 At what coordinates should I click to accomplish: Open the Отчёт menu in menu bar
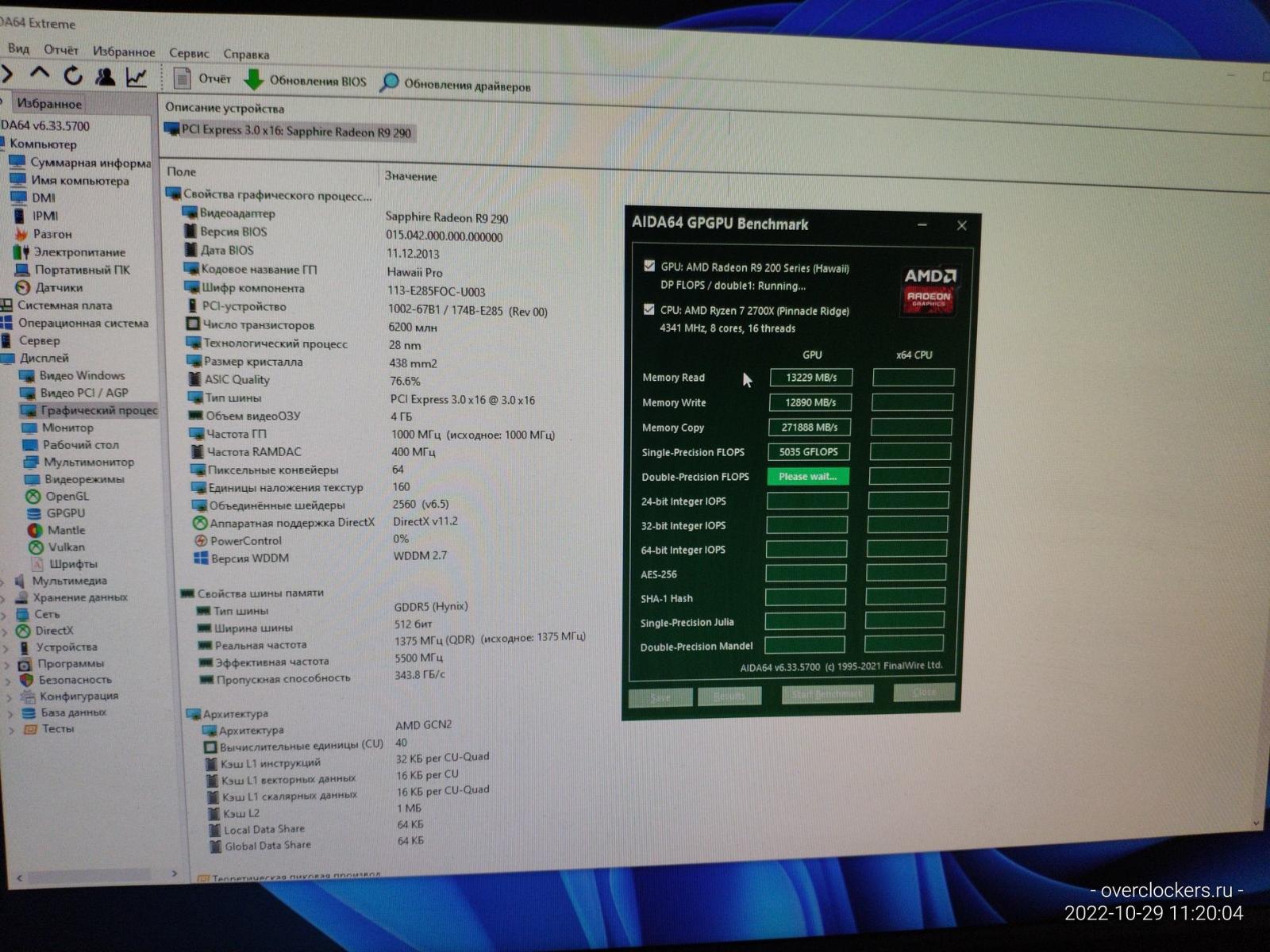60,50
